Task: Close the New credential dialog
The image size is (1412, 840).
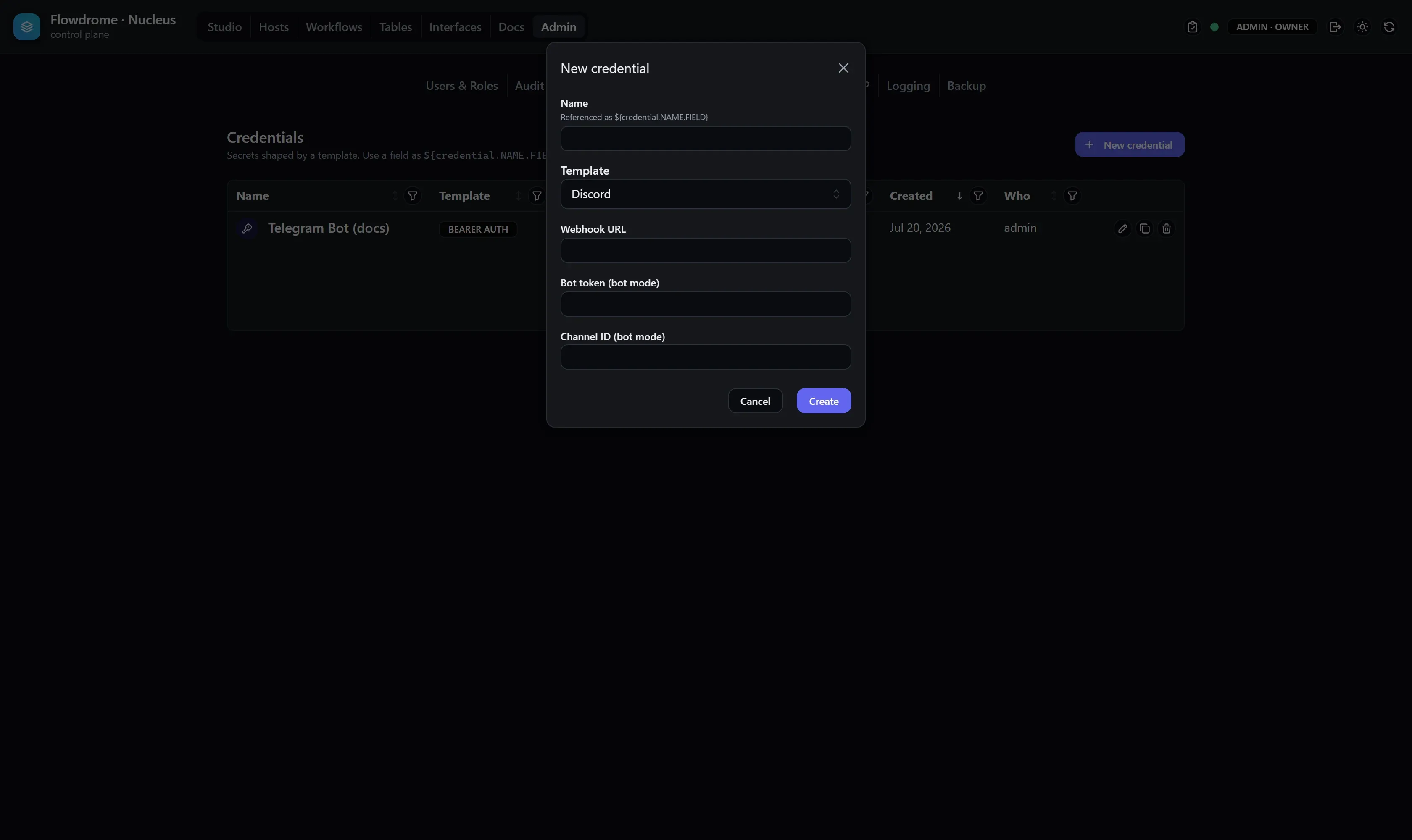Action: pyautogui.click(x=843, y=68)
